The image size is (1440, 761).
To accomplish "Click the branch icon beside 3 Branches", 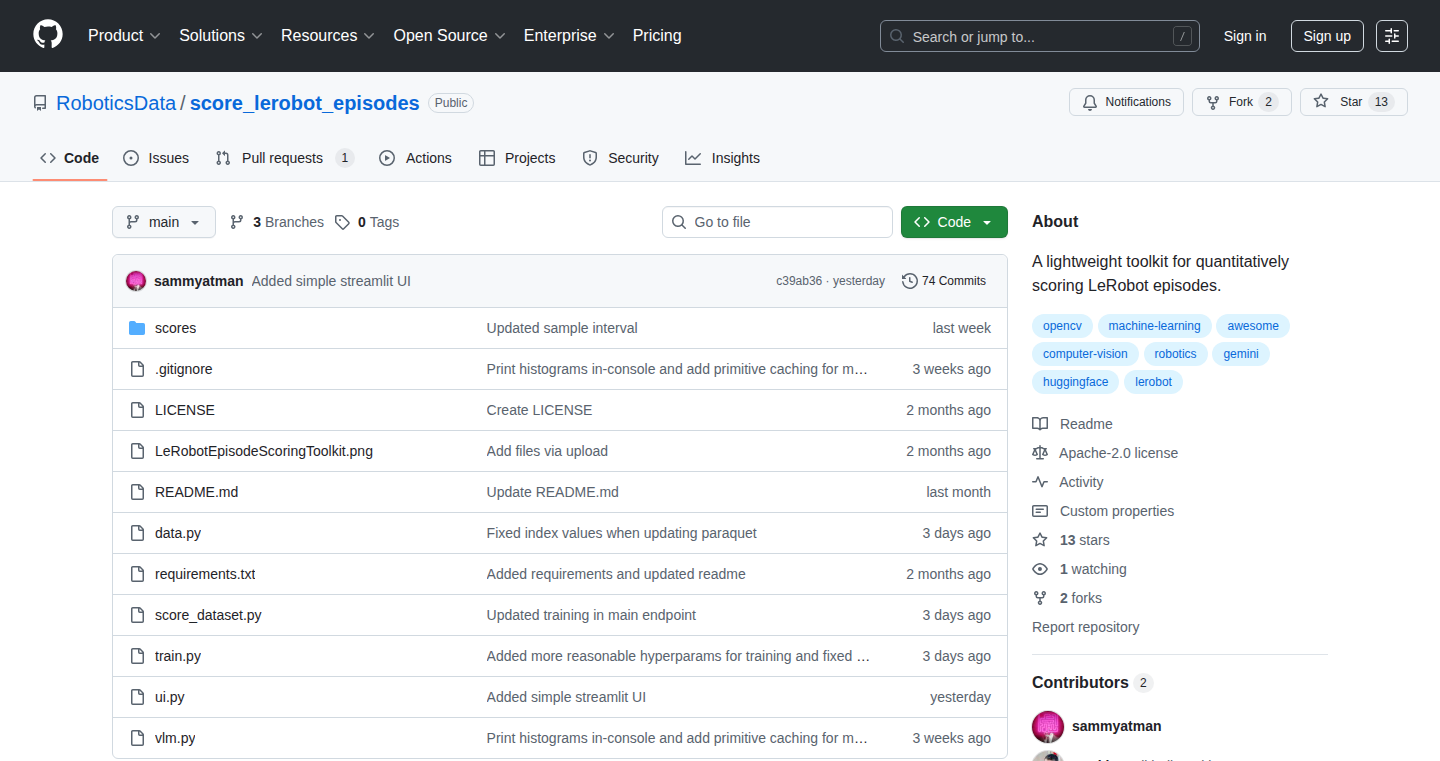I will [x=237, y=222].
